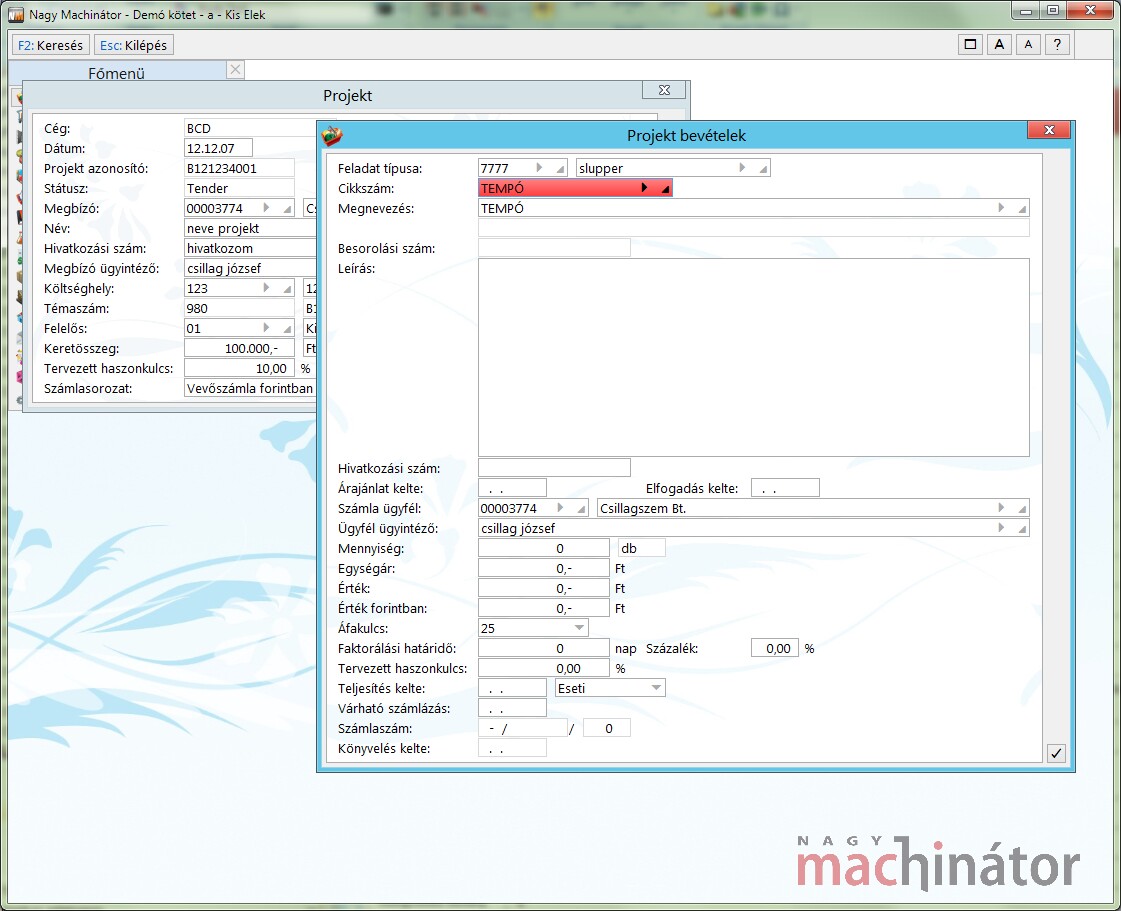Open Feladat típusa 7777 lookup arrow
Viewport: 1121px width, 911px height.
(540, 168)
